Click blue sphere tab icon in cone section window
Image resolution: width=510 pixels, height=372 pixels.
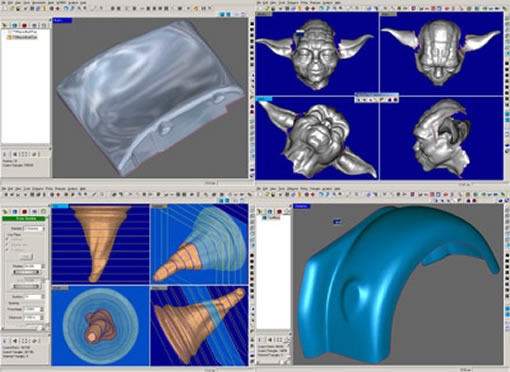pyautogui.click(x=15, y=211)
